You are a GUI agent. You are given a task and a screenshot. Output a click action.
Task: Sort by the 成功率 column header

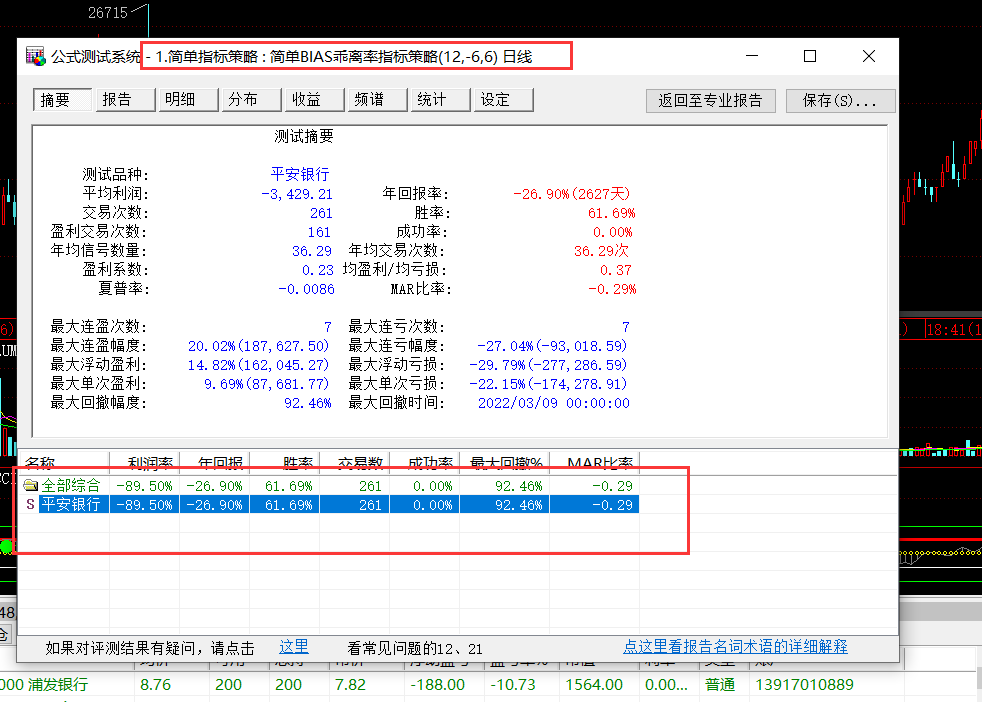coord(425,463)
